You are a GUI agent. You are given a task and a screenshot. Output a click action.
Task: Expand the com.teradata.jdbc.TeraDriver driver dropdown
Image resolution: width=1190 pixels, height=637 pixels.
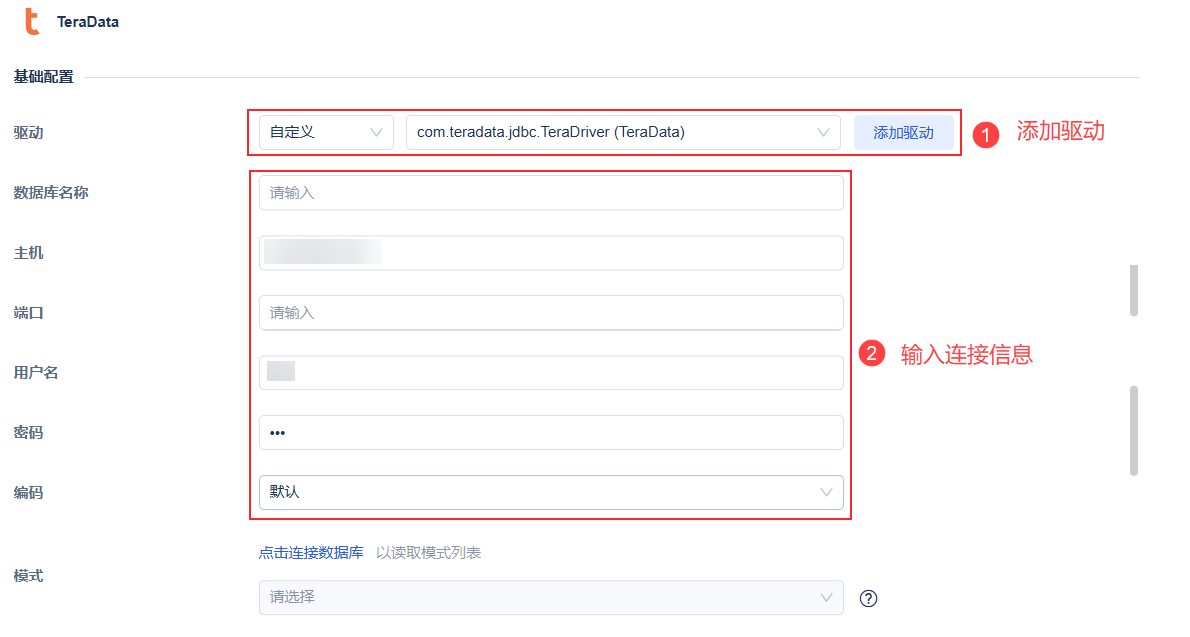tap(622, 132)
